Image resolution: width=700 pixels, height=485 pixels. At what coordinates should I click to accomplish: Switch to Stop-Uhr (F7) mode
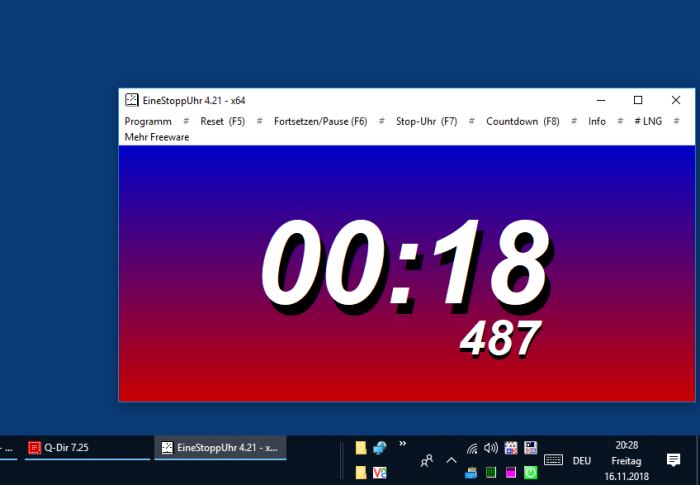[x=426, y=121]
